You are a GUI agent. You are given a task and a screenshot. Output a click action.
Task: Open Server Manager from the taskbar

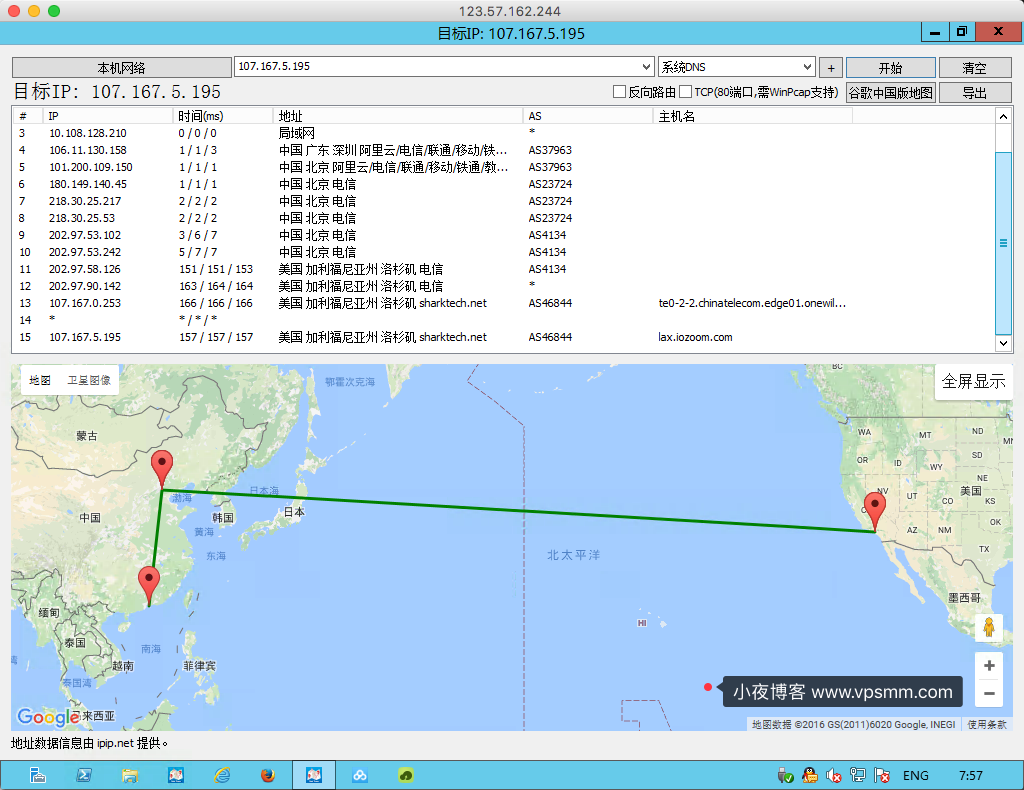[x=38, y=775]
